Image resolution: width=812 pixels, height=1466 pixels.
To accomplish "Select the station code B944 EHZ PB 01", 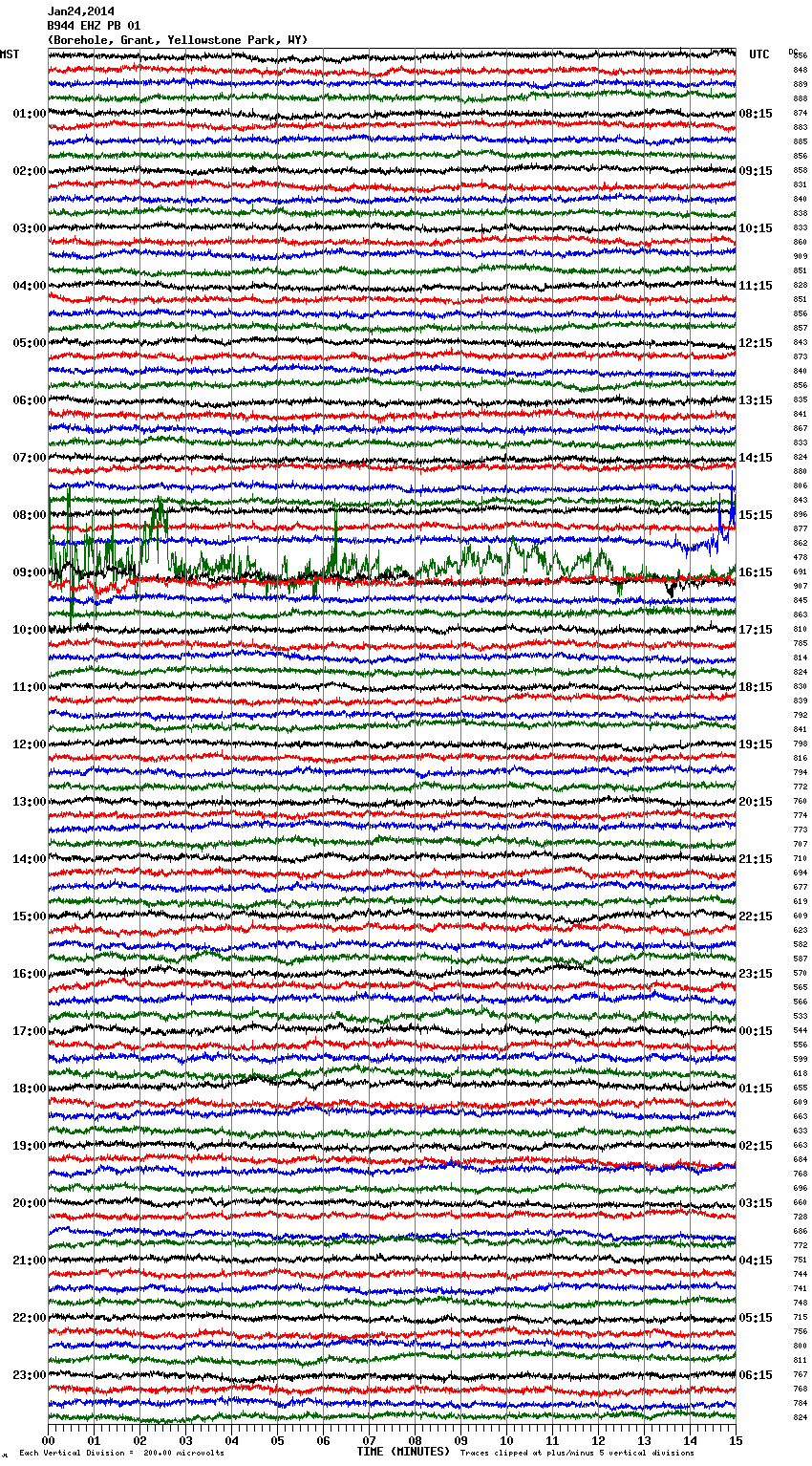I will click(x=94, y=26).
